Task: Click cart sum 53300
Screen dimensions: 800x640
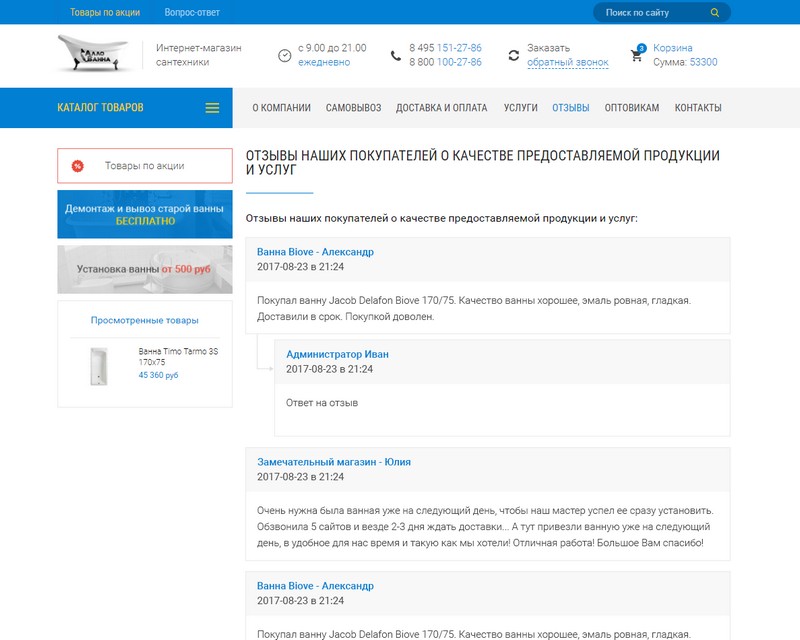Action: click(704, 62)
